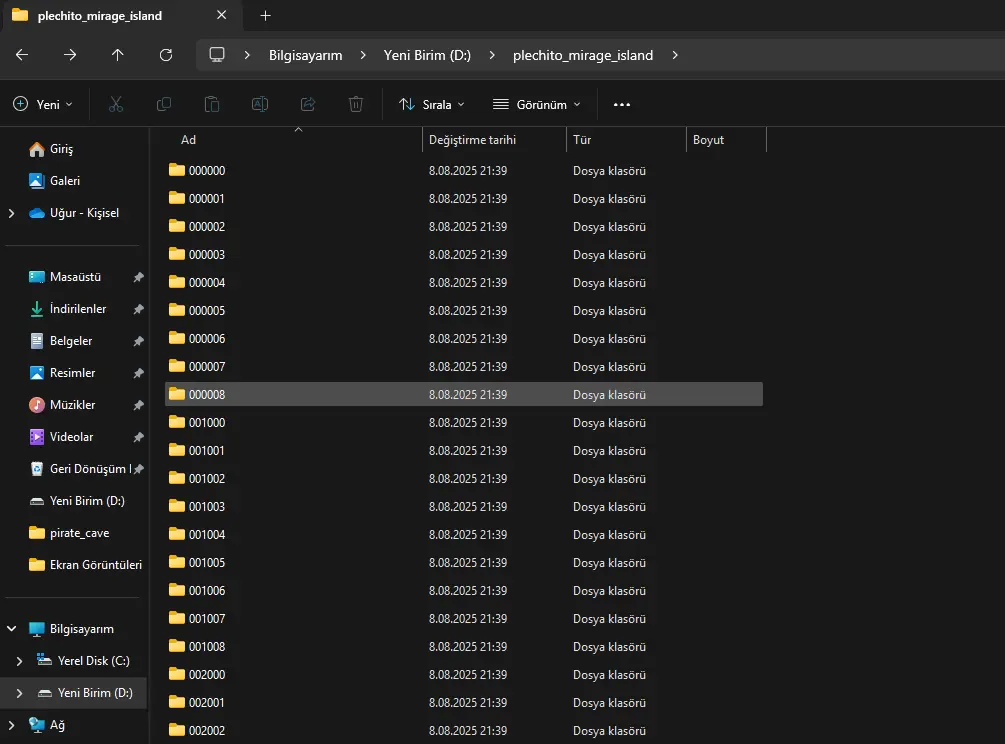Expand the Ağ network node
1005x744 pixels.
coord(12,725)
